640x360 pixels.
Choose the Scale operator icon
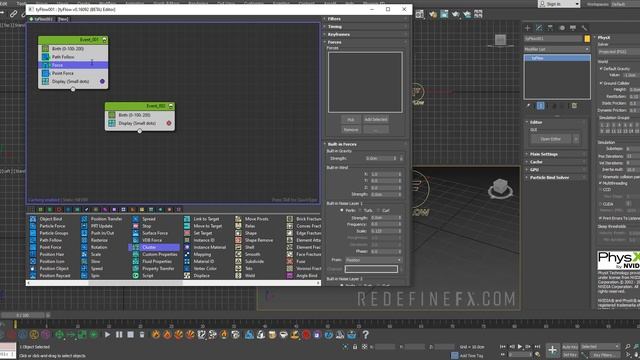click(84, 254)
